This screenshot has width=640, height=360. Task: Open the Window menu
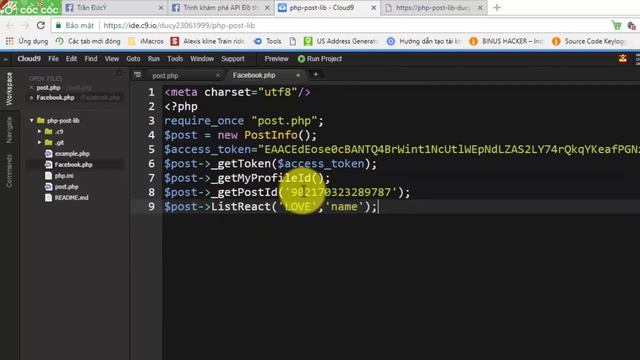click(202, 59)
